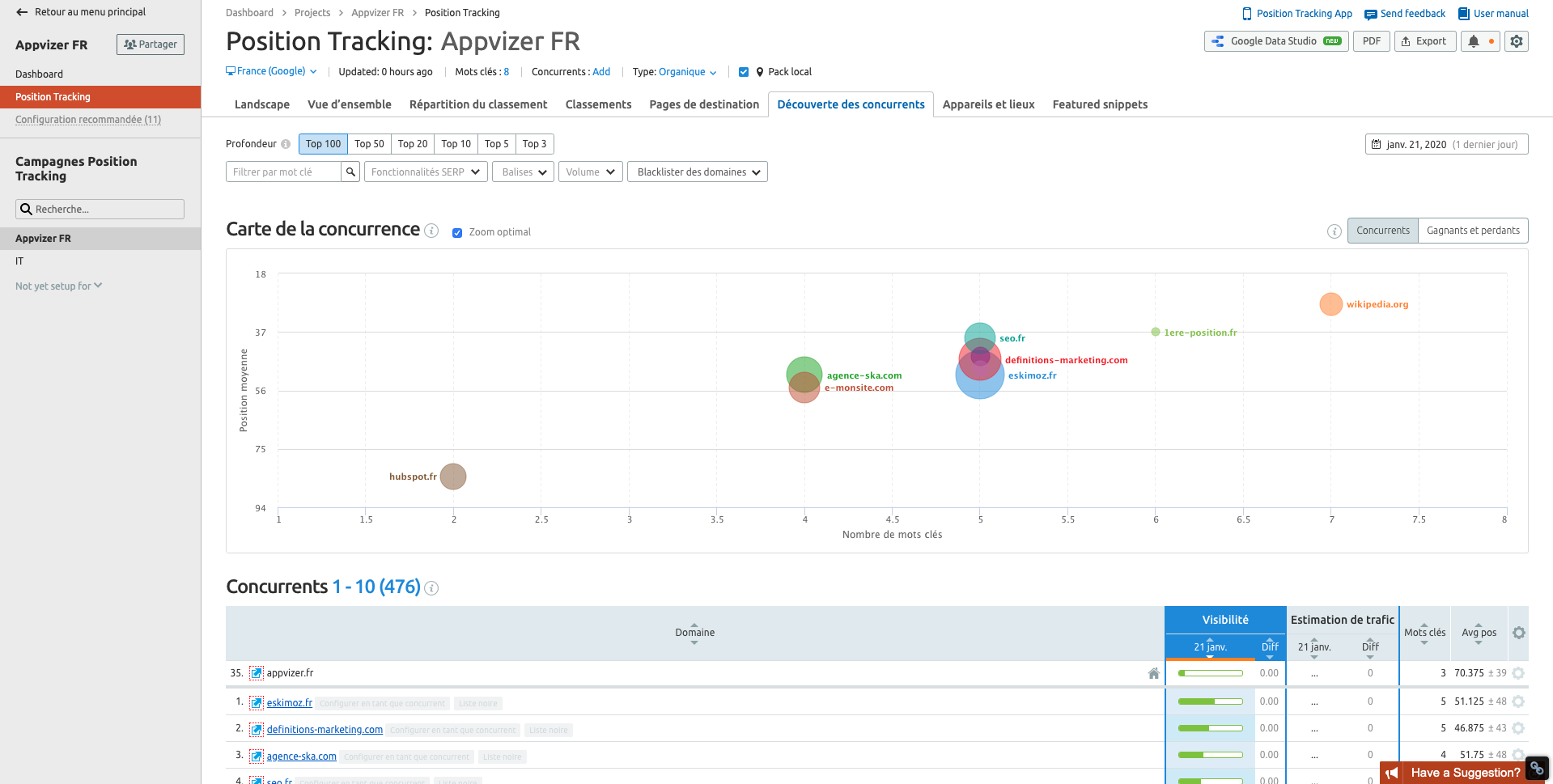Select Top 3 depth option
Image resolution: width=1553 pixels, height=784 pixels.
pyautogui.click(x=534, y=144)
